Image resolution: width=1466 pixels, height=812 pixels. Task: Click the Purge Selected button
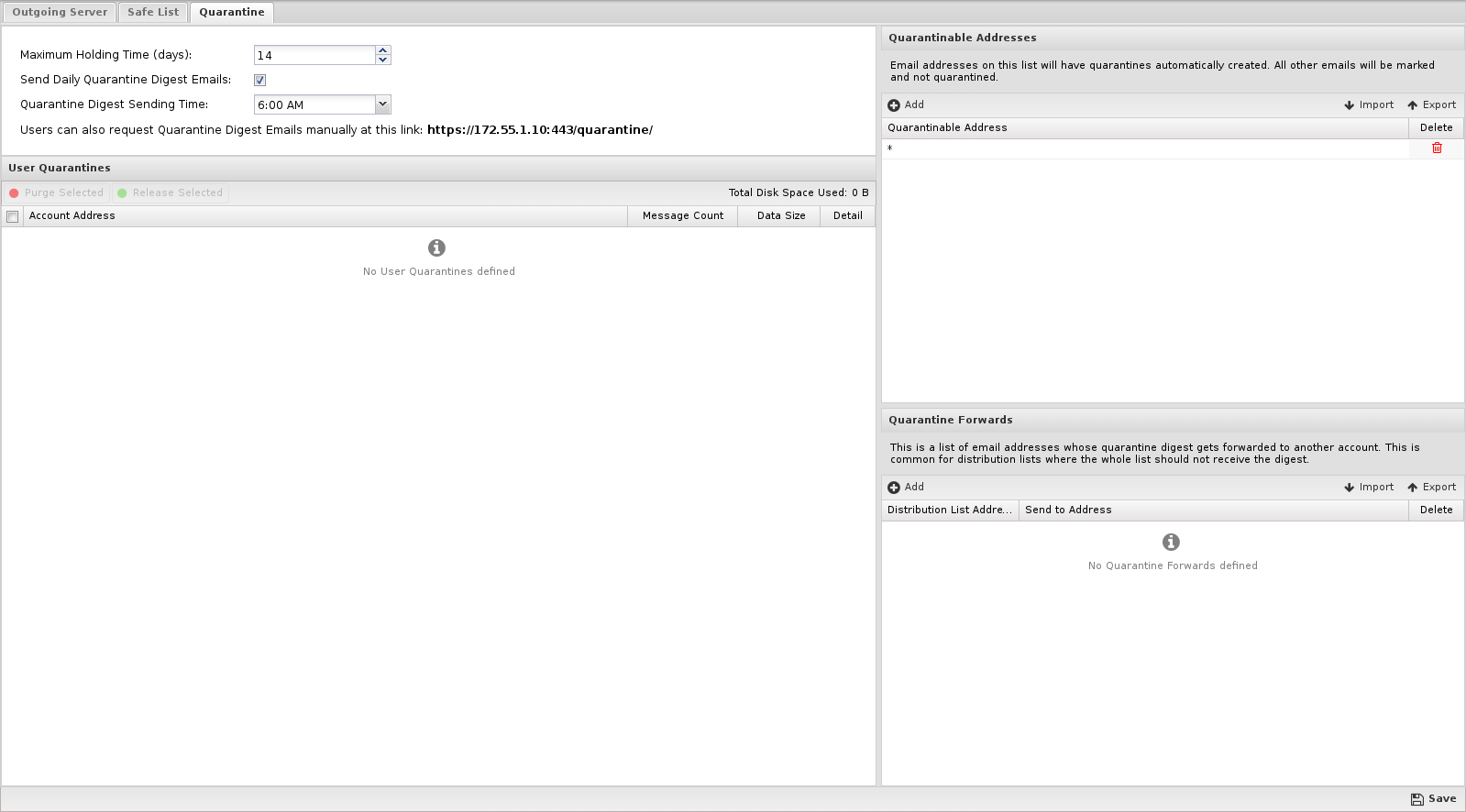click(x=57, y=192)
